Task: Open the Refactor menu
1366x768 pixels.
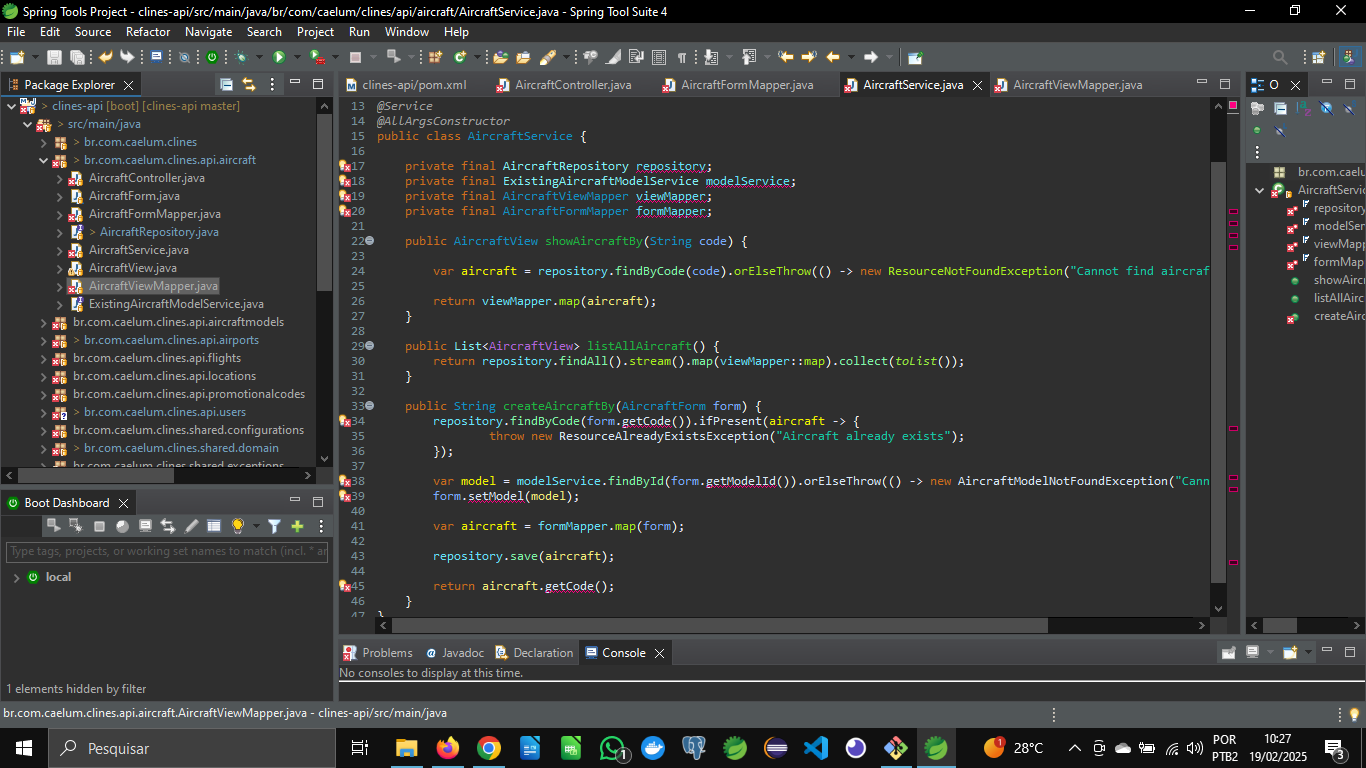Action: (x=148, y=32)
